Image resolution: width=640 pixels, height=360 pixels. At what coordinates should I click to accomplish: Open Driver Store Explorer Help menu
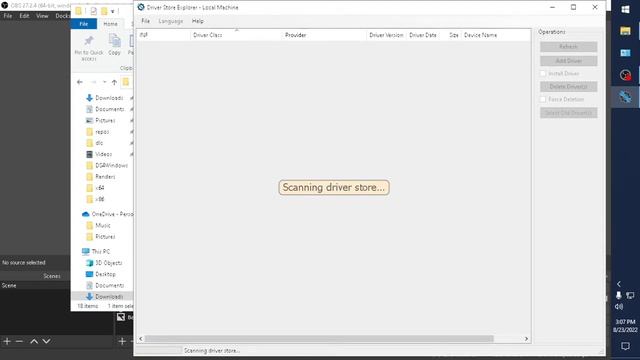click(198, 21)
